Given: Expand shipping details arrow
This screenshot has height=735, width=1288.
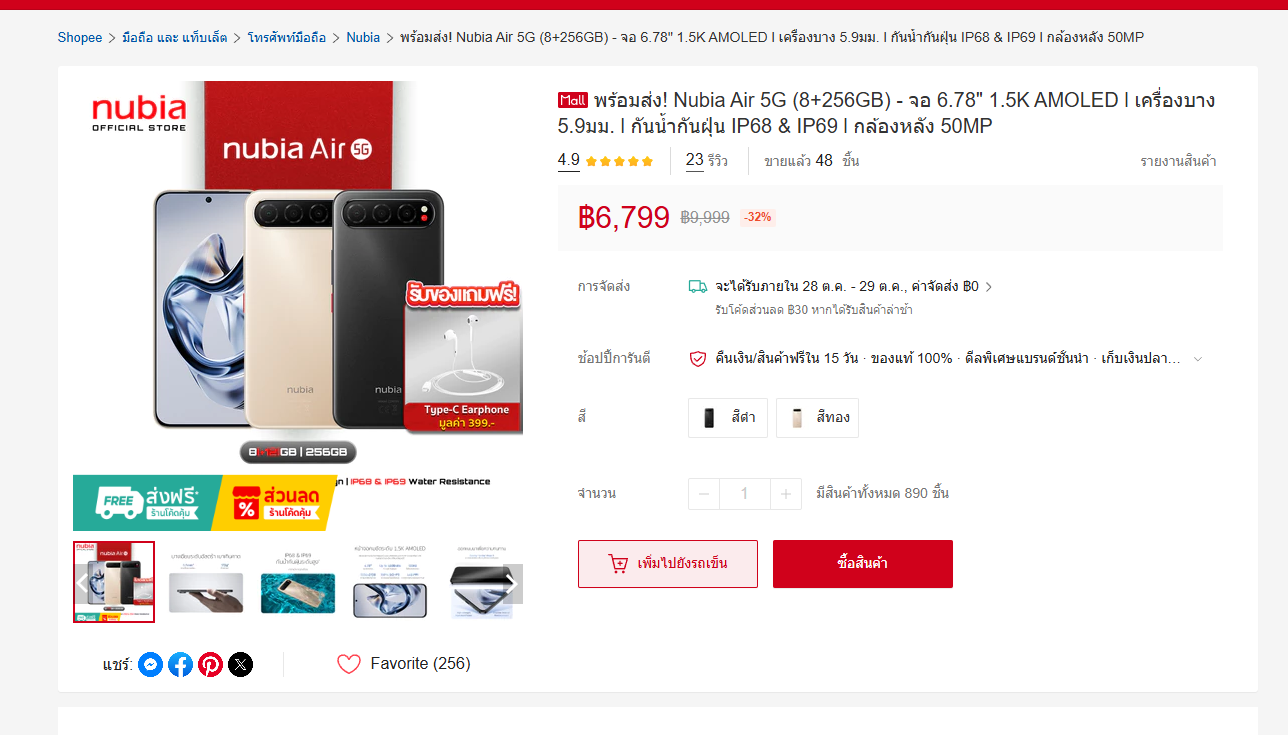Looking at the screenshot, I should tap(989, 287).
